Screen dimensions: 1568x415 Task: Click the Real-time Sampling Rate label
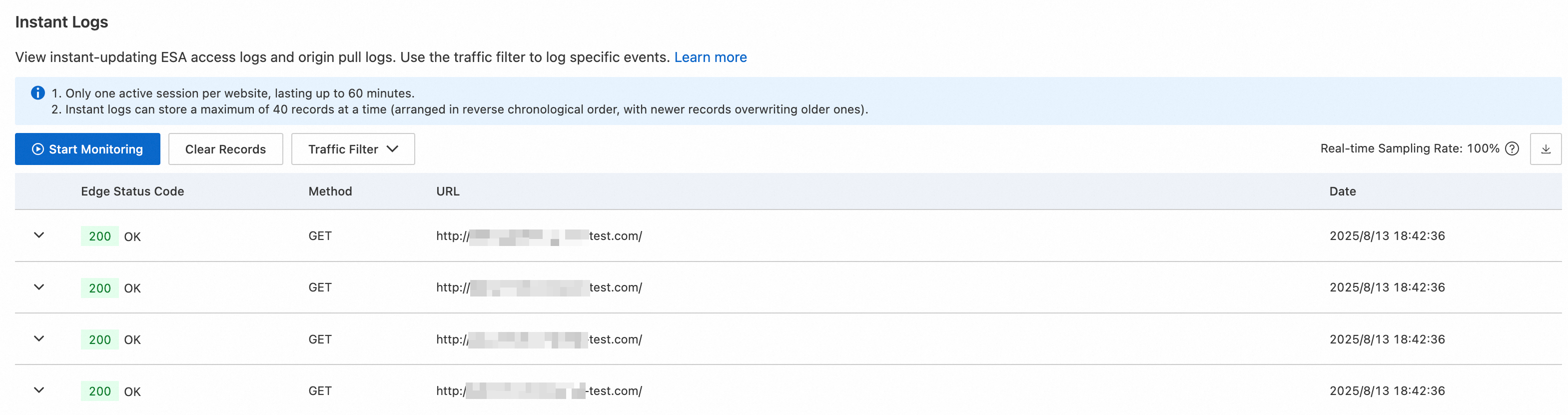(1409, 148)
